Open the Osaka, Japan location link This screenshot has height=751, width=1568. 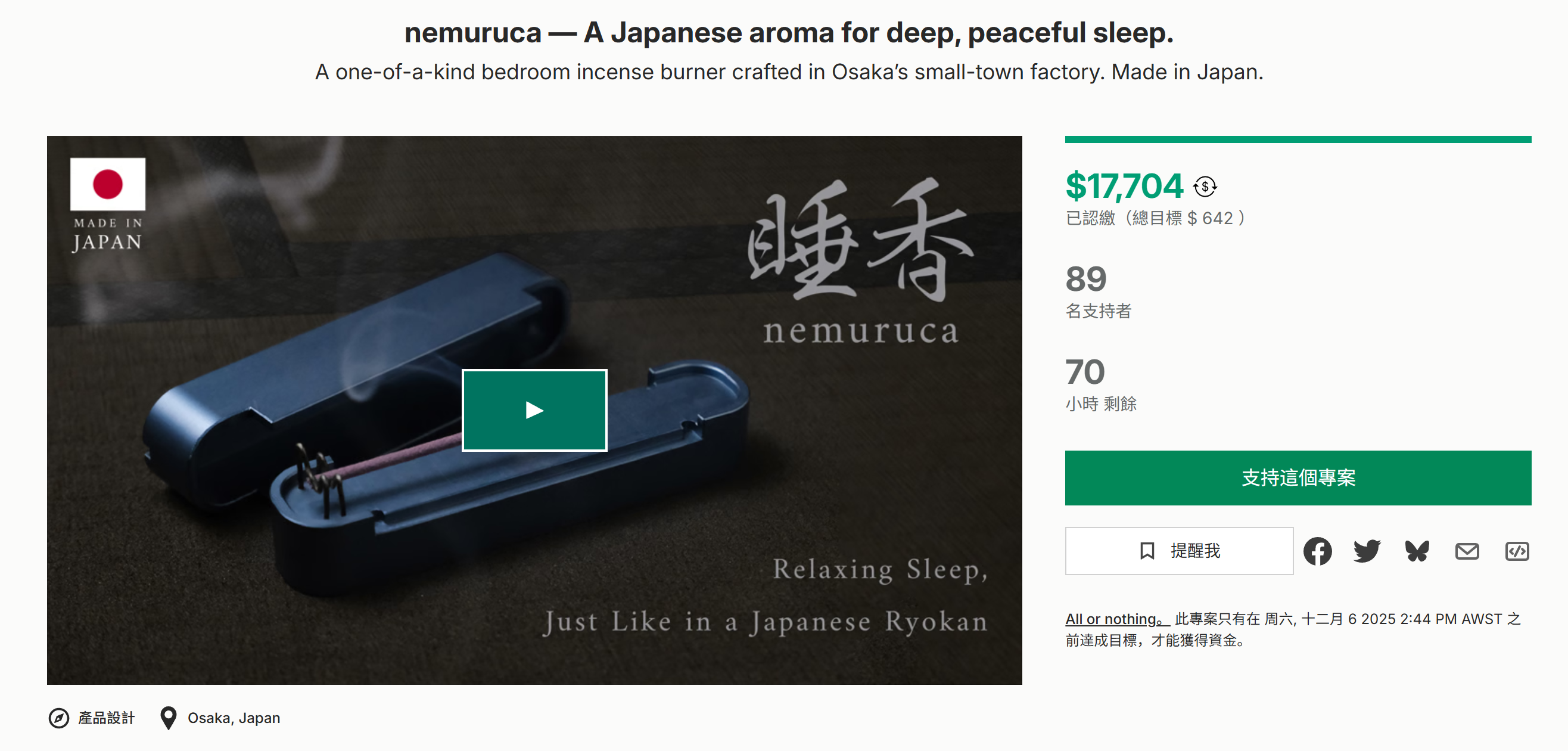pyautogui.click(x=234, y=718)
